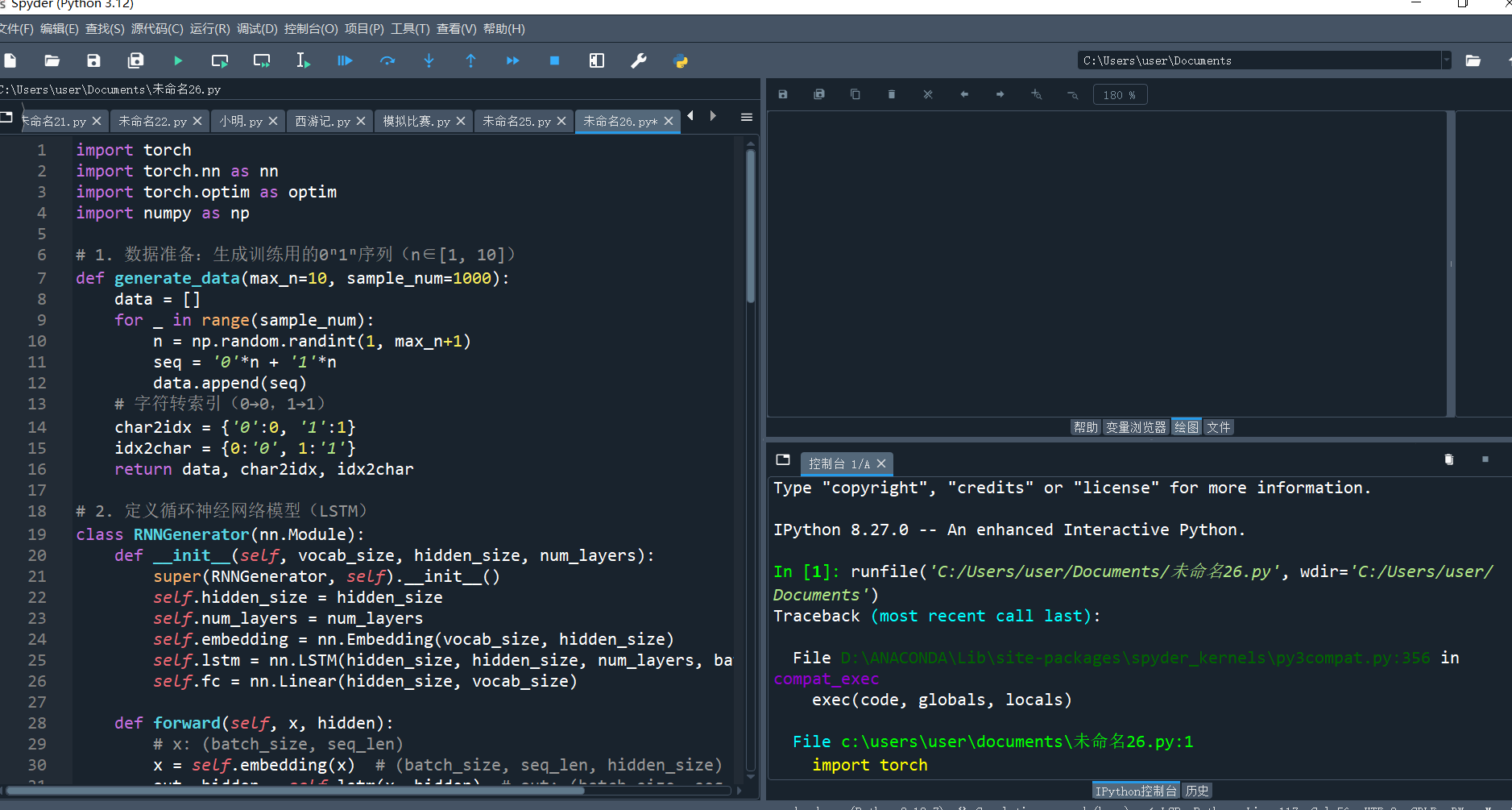Show the previous plot
The height and width of the screenshot is (810, 1512).
point(964,94)
